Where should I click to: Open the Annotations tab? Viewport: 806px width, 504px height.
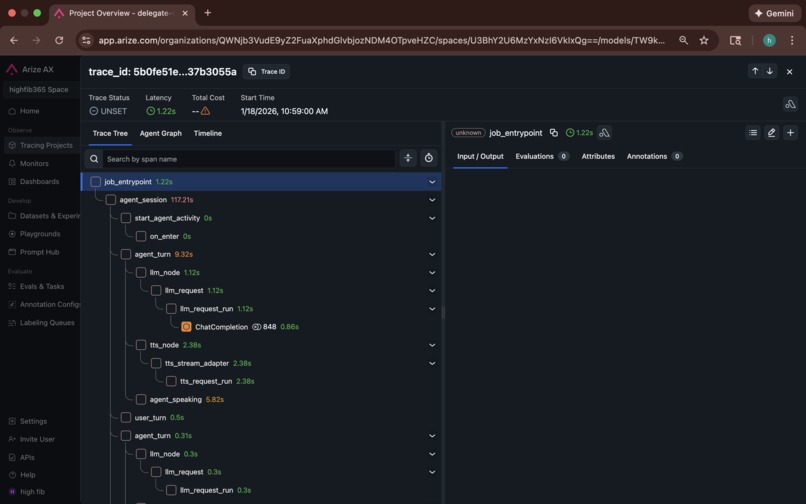click(654, 156)
